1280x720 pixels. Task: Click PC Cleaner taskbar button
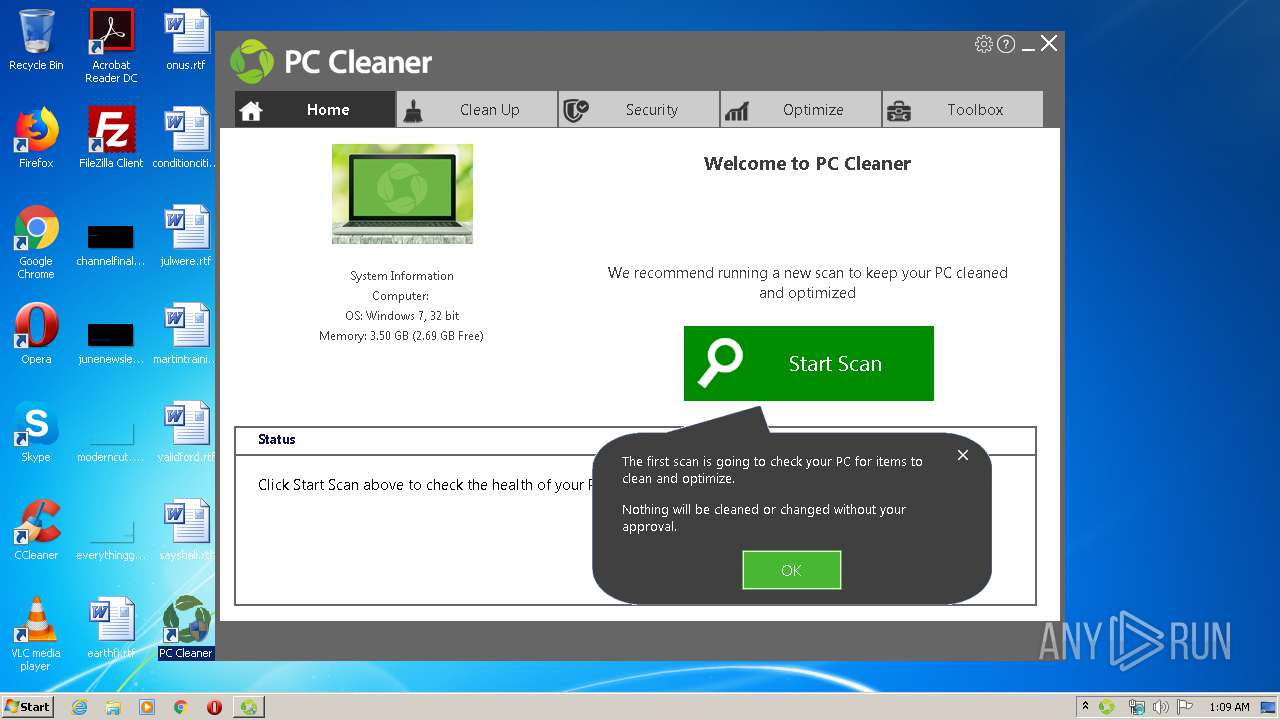click(248, 707)
